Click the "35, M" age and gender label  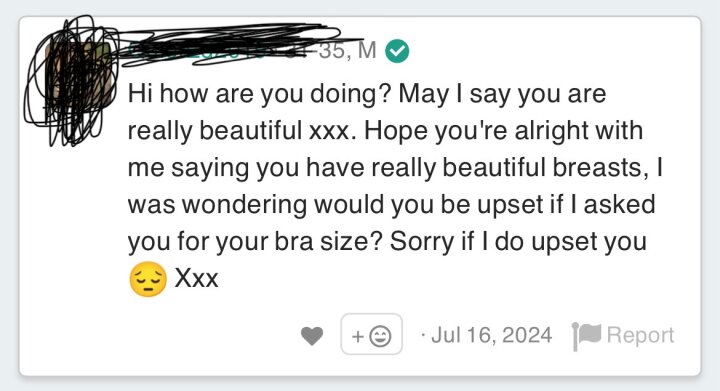click(348, 50)
